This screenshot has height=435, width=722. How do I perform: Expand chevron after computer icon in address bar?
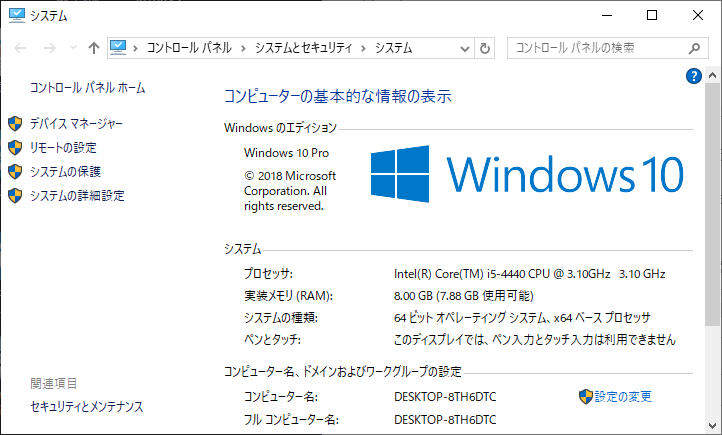coord(135,48)
